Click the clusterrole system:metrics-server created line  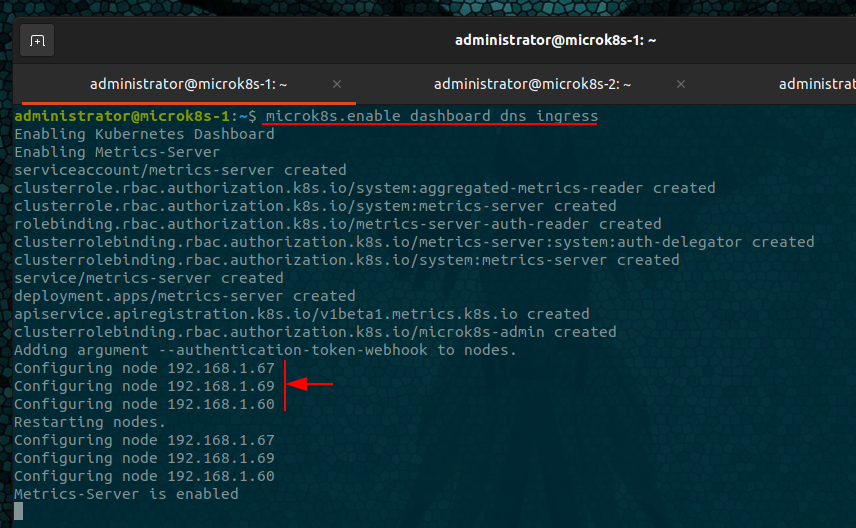[x=315, y=206]
